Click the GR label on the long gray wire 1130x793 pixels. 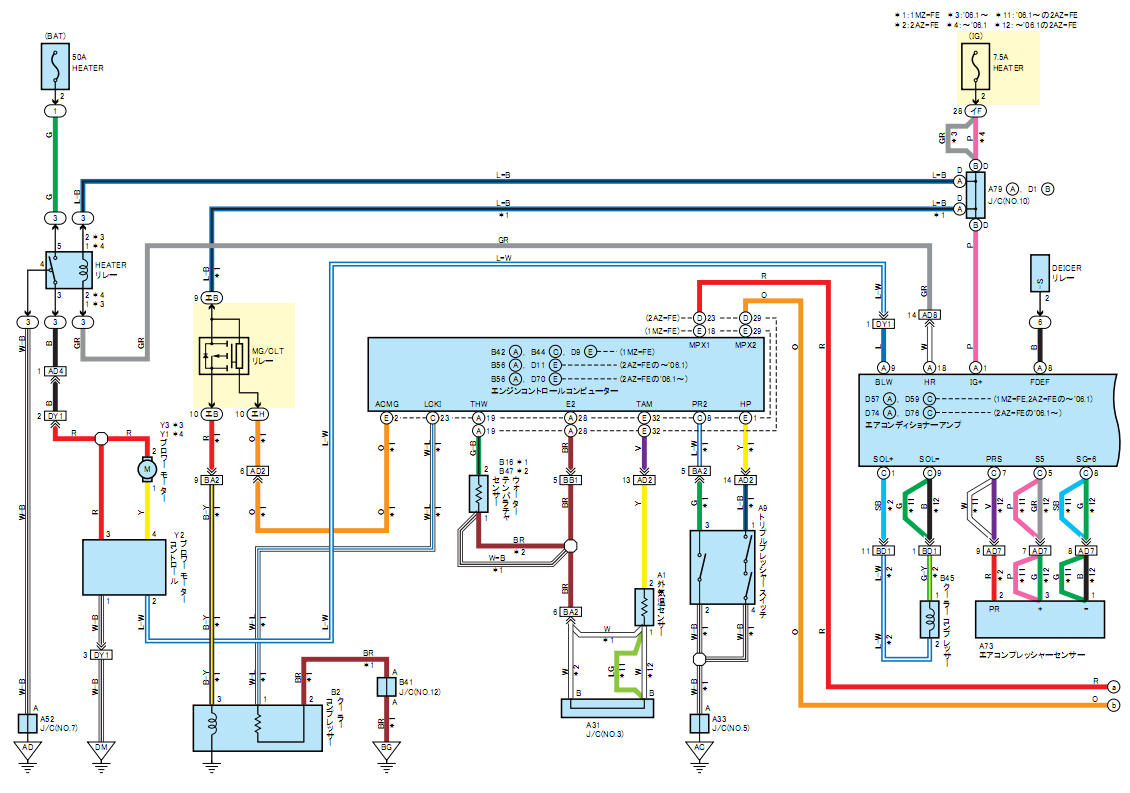tap(503, 240)
